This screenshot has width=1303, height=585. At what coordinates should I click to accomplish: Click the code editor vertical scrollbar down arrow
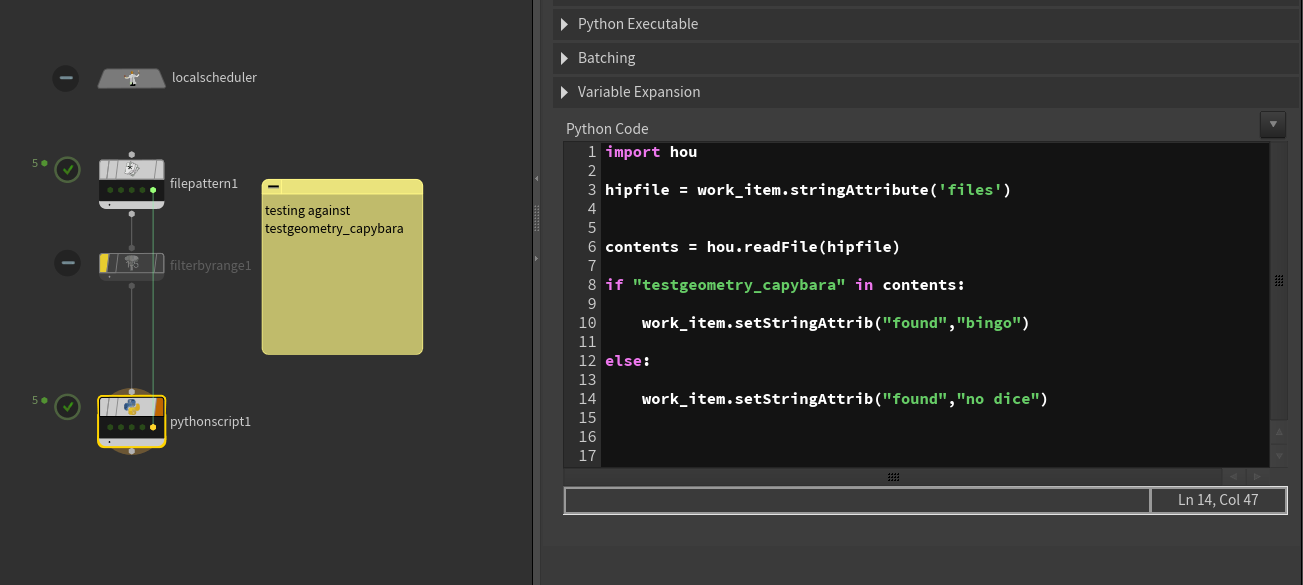pyautogui.click(x=1278, y=456)
